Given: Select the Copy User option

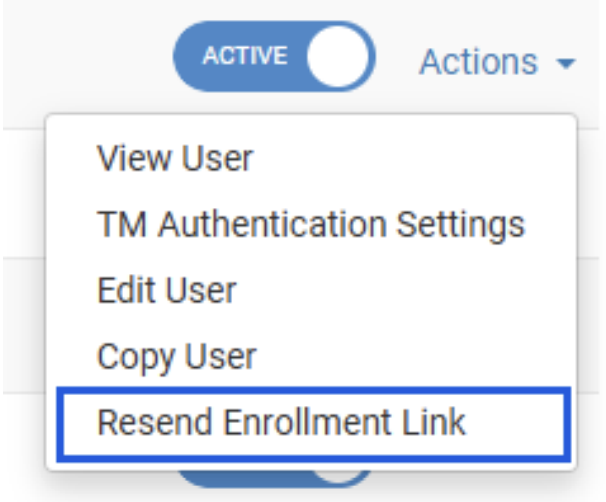Looking at the screenshot, I should 177,356.
